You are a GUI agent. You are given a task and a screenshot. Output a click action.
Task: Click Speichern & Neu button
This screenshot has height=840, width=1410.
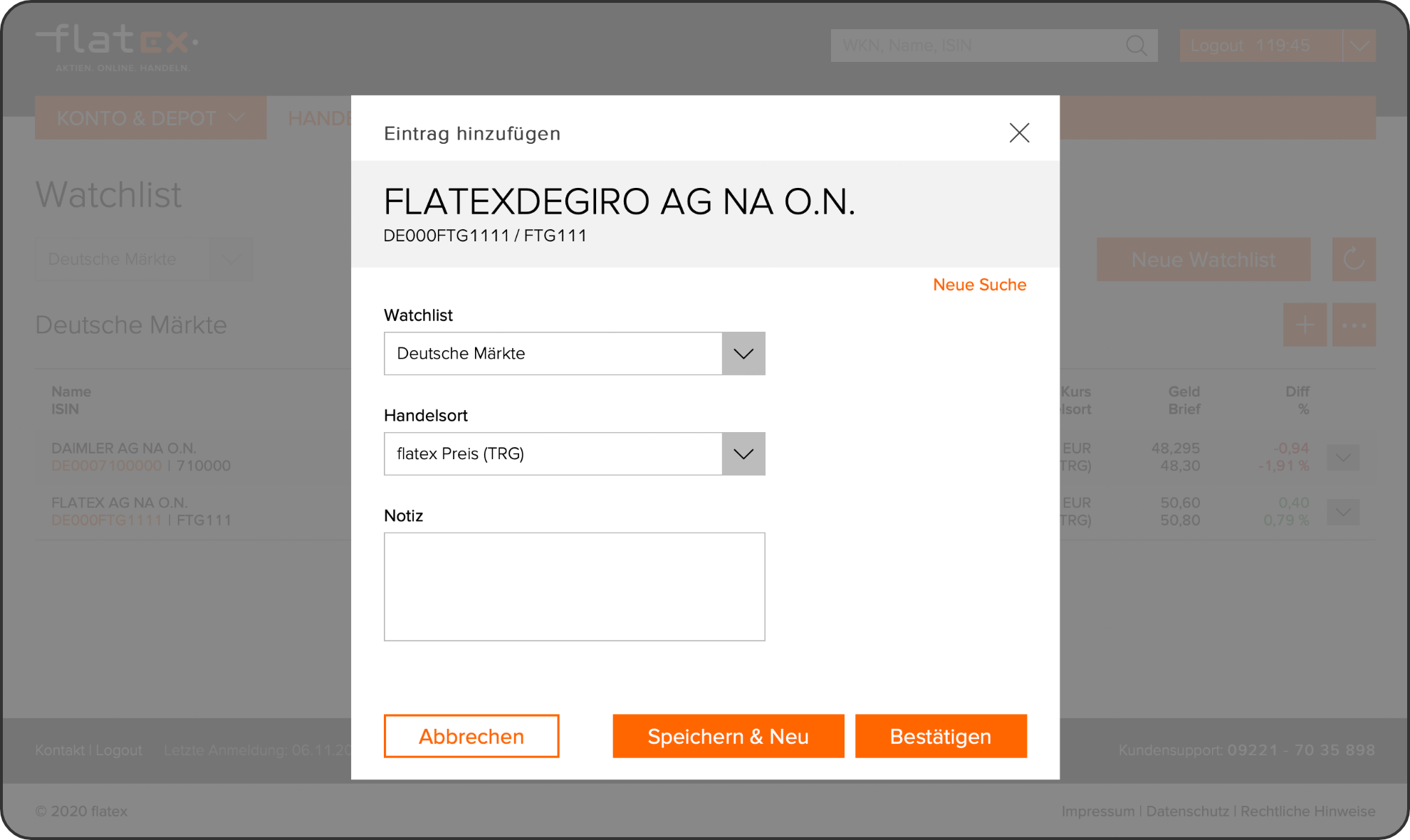coord(728,736)
